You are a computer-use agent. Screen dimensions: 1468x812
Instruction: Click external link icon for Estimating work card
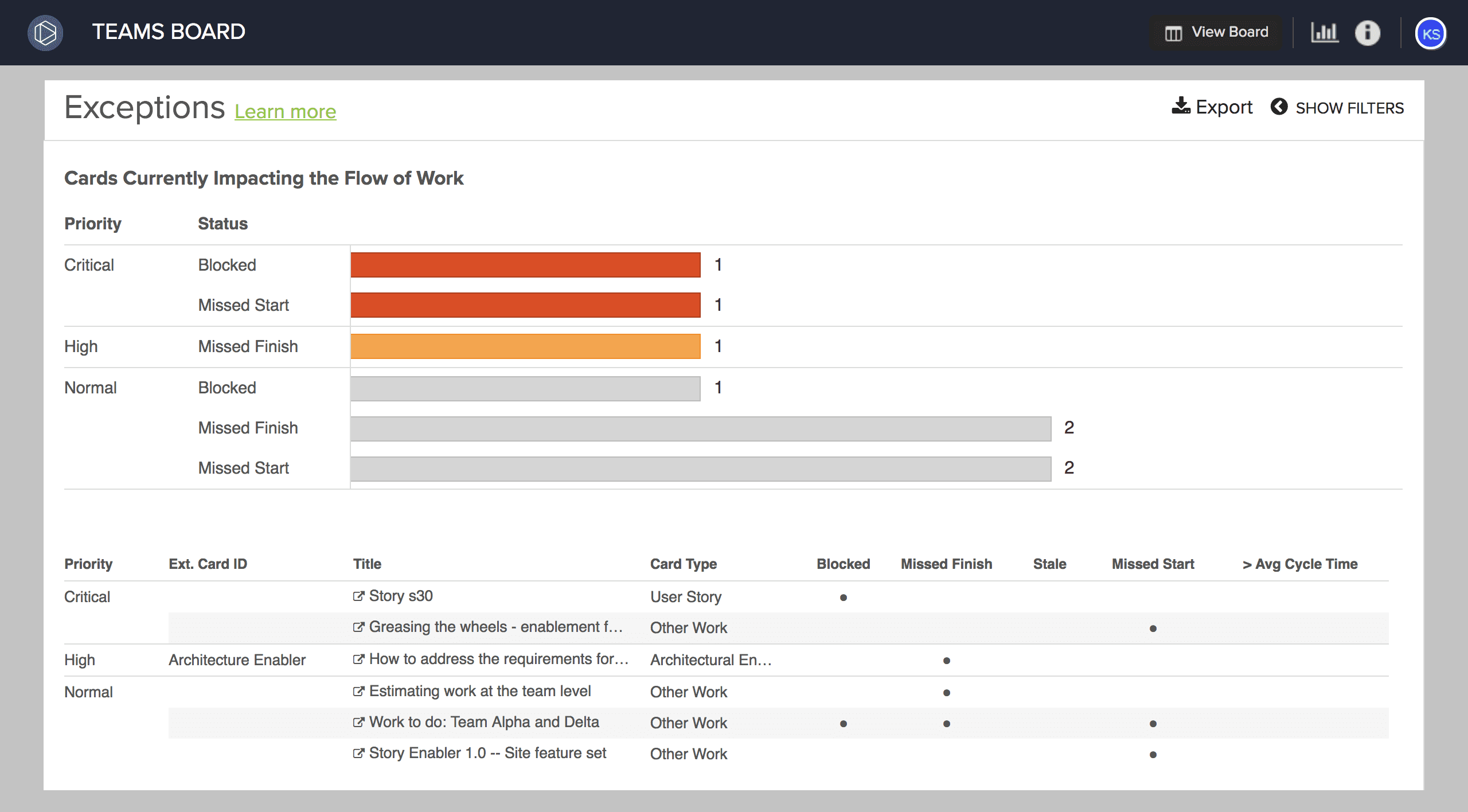[358, 692]
